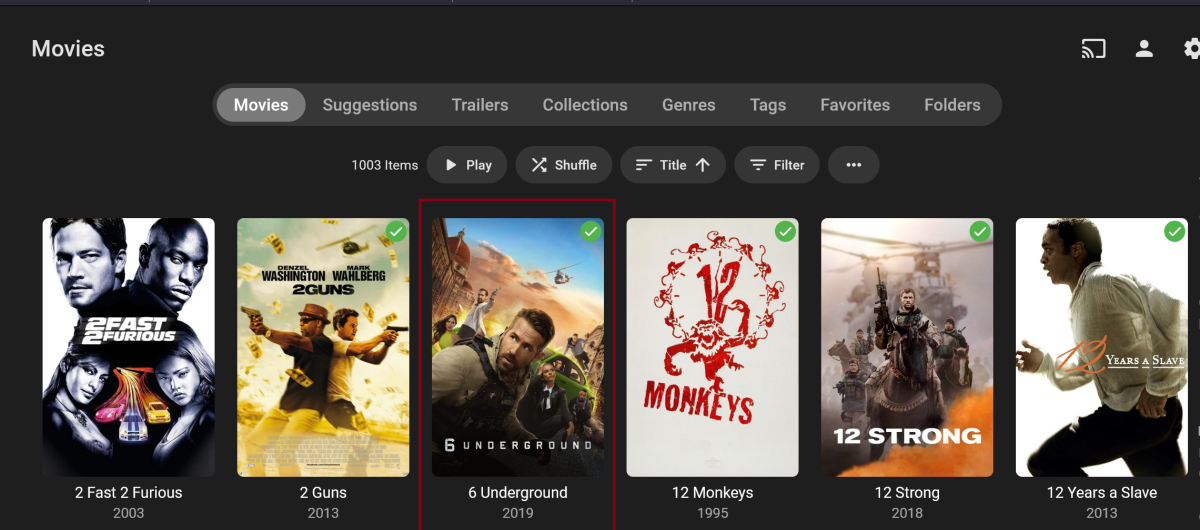Switch to the Trailers tab

(480, 105)
